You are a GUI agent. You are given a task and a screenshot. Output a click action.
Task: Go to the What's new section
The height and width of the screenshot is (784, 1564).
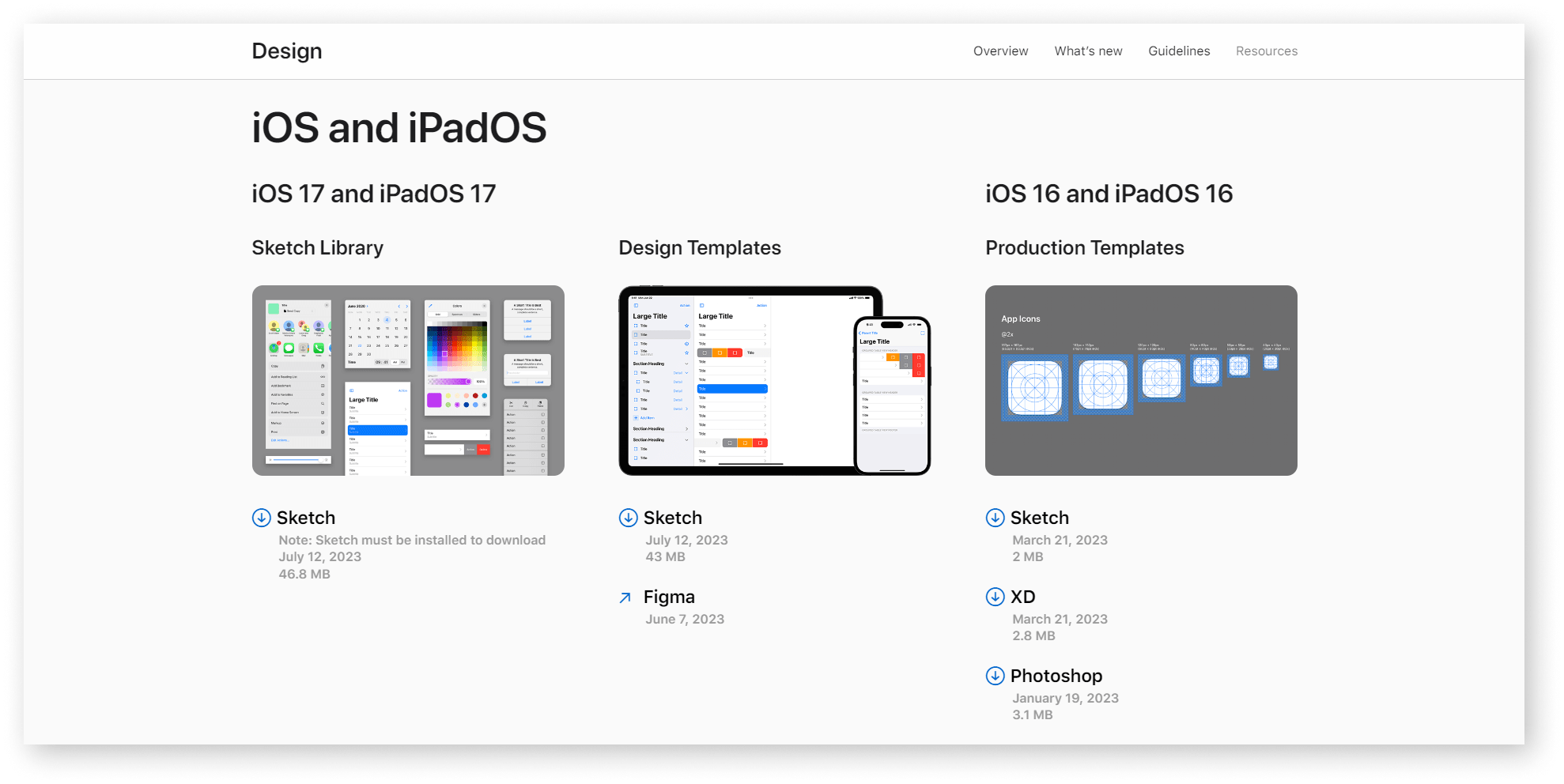(1088, 51)
